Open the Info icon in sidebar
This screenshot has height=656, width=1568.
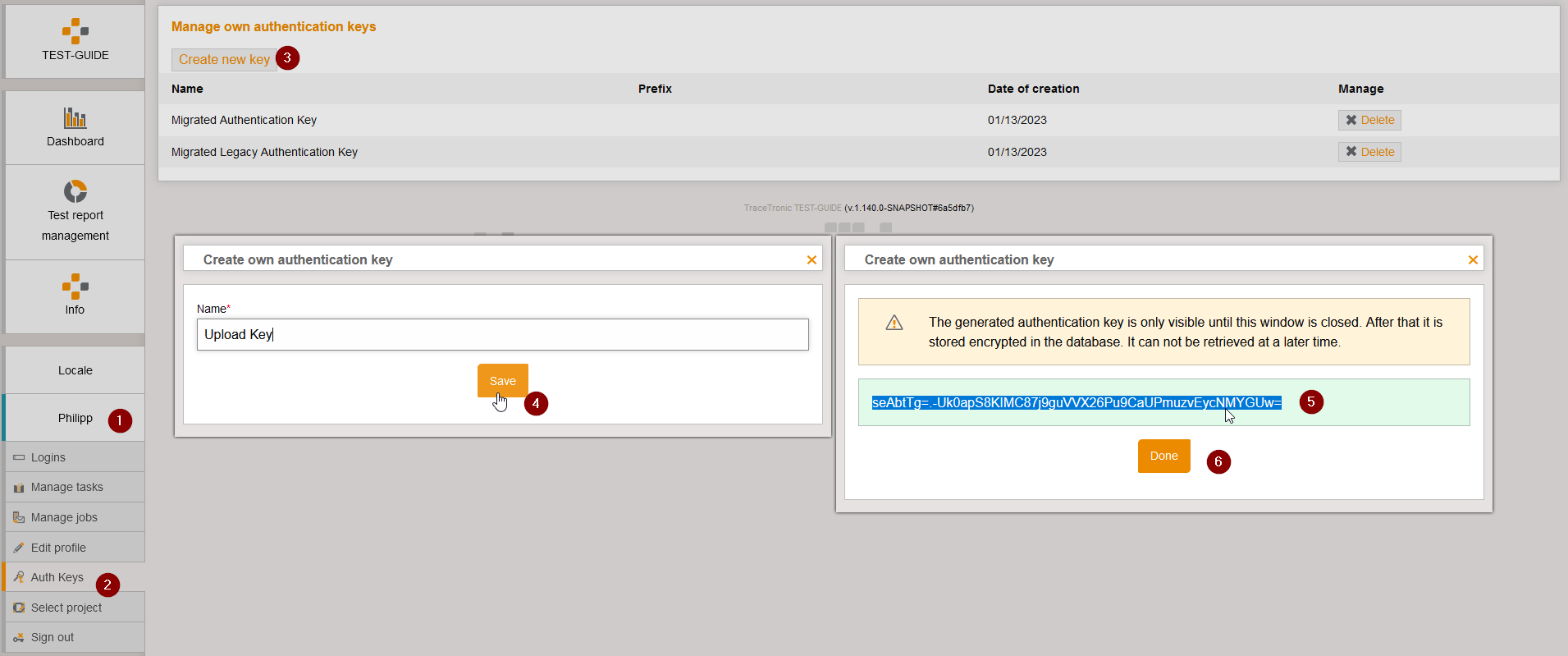coord(75,287)
